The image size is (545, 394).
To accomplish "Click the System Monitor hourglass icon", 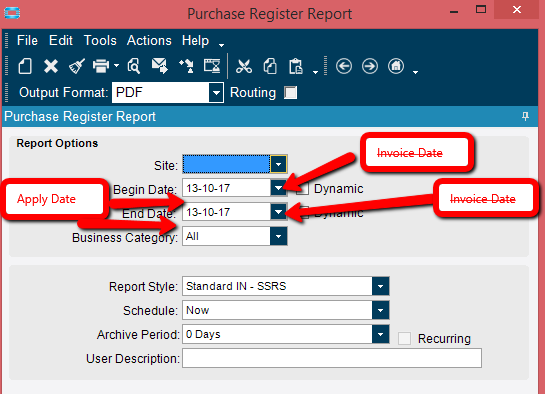I will coord(212,66).
